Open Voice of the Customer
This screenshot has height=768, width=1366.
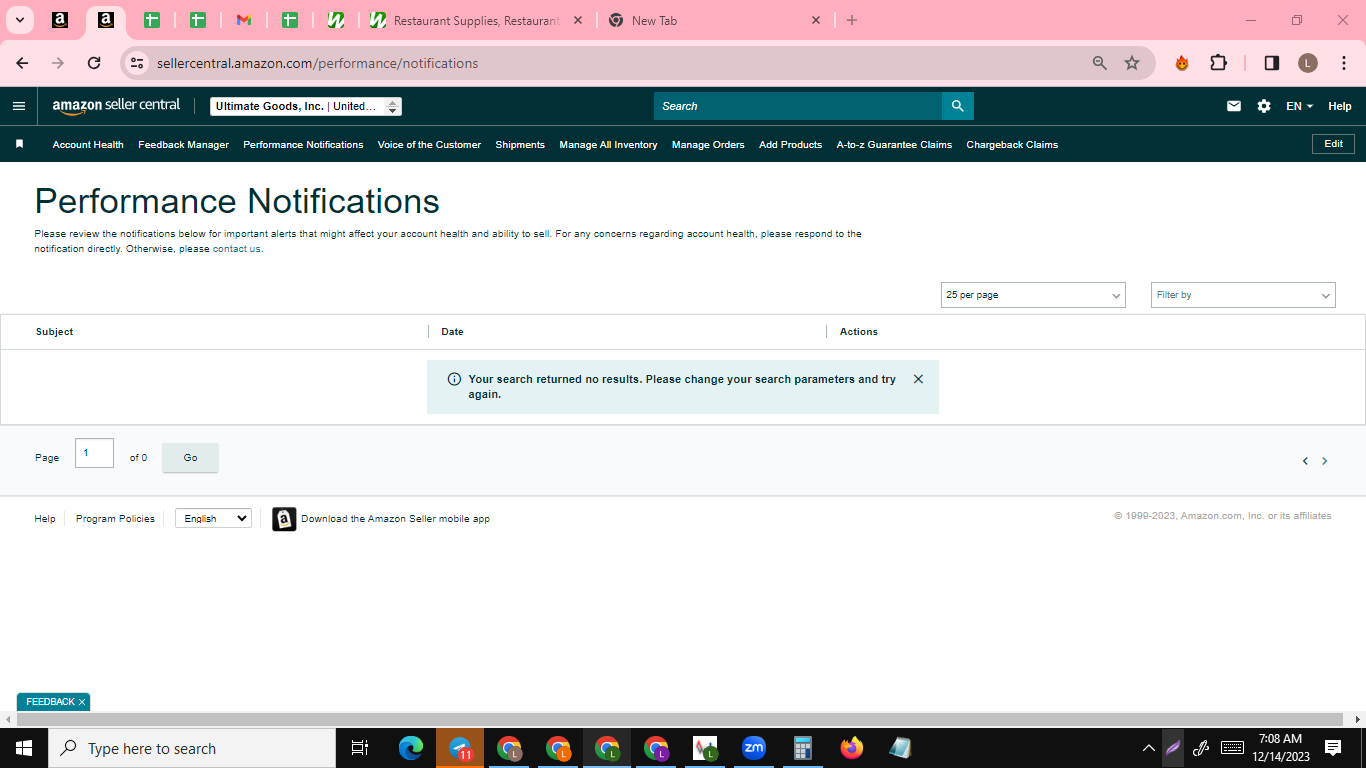point(429,144)
